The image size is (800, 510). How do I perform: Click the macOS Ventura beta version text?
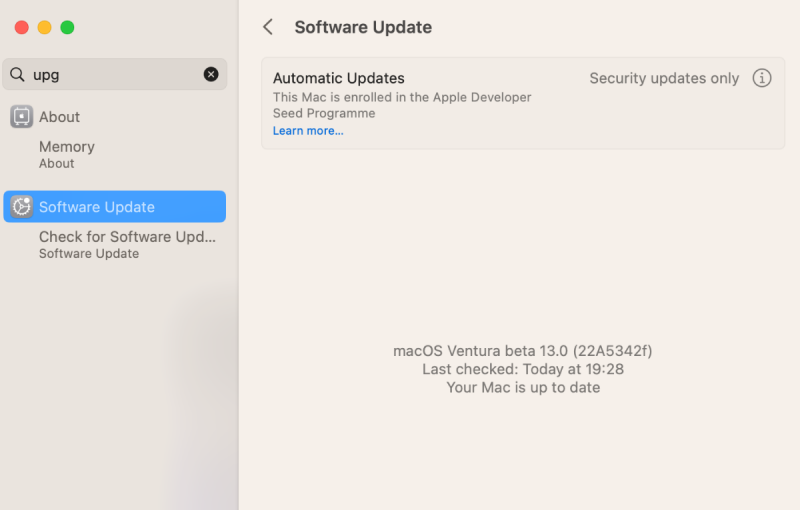point(523,351)
